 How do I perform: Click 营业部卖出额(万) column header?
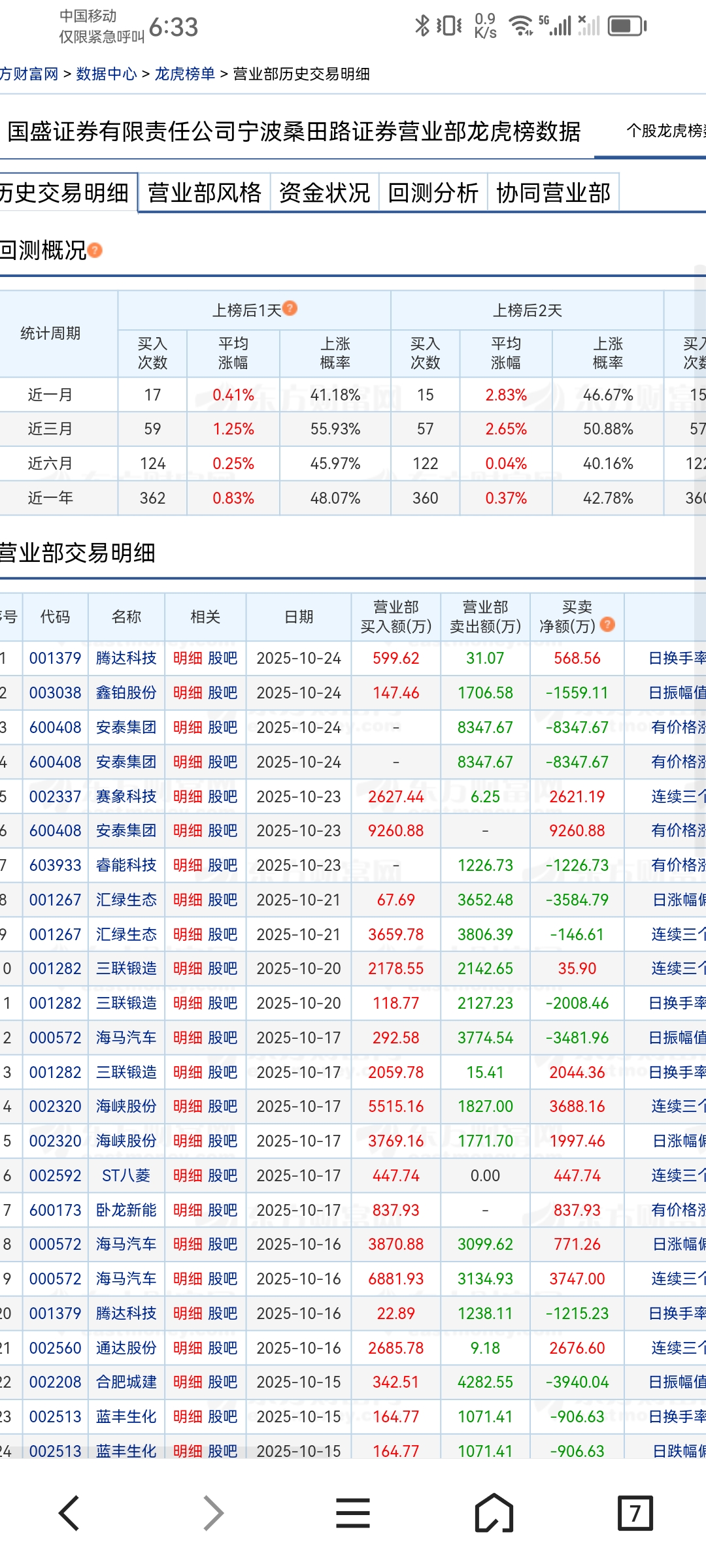485,617
